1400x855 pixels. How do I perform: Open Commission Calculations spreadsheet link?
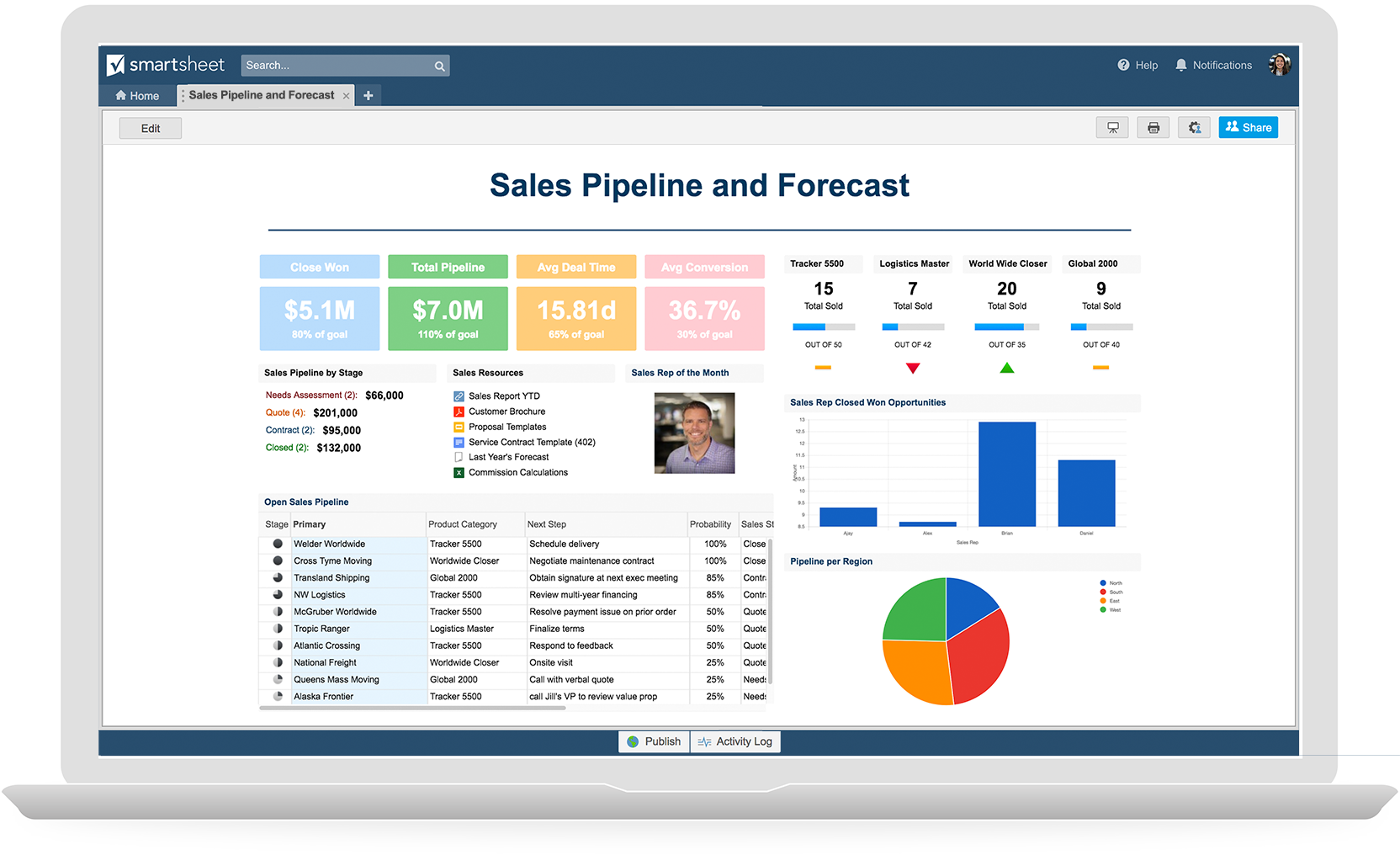[x=518, y=472]
